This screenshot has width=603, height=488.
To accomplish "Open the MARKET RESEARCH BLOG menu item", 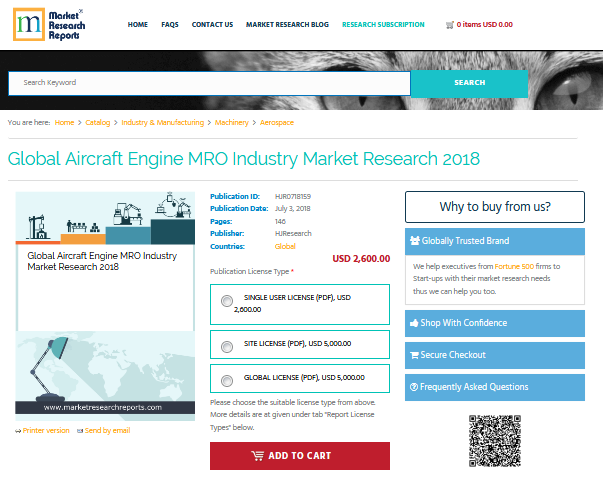I will pos(287,25).
